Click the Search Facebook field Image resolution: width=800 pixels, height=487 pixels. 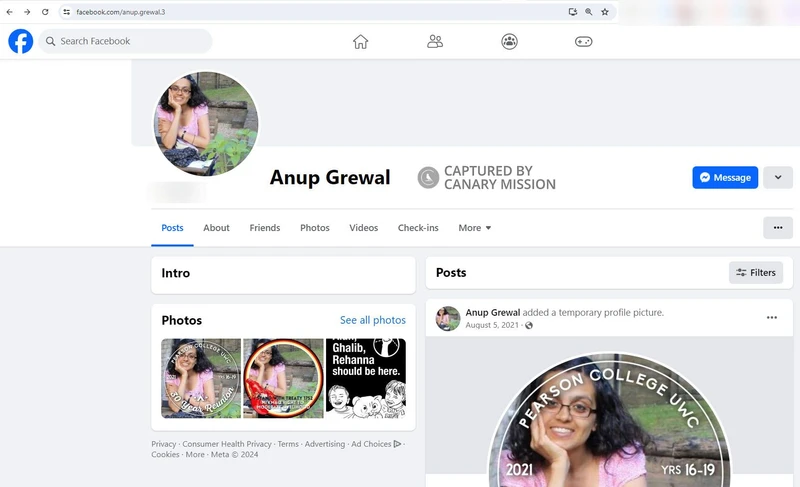(x=125, y=41)
